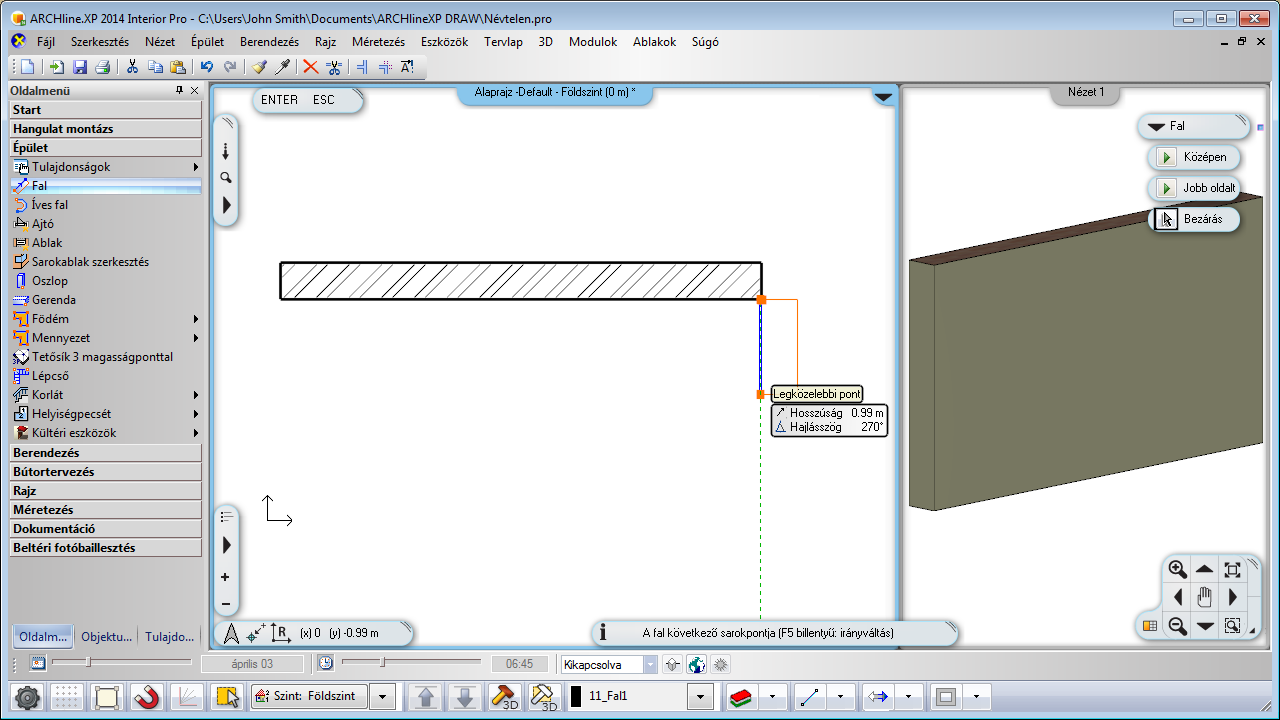Screen dimensions: 1280x720
Task: Click the scissors cut icon
Action: tap(132, 67)
